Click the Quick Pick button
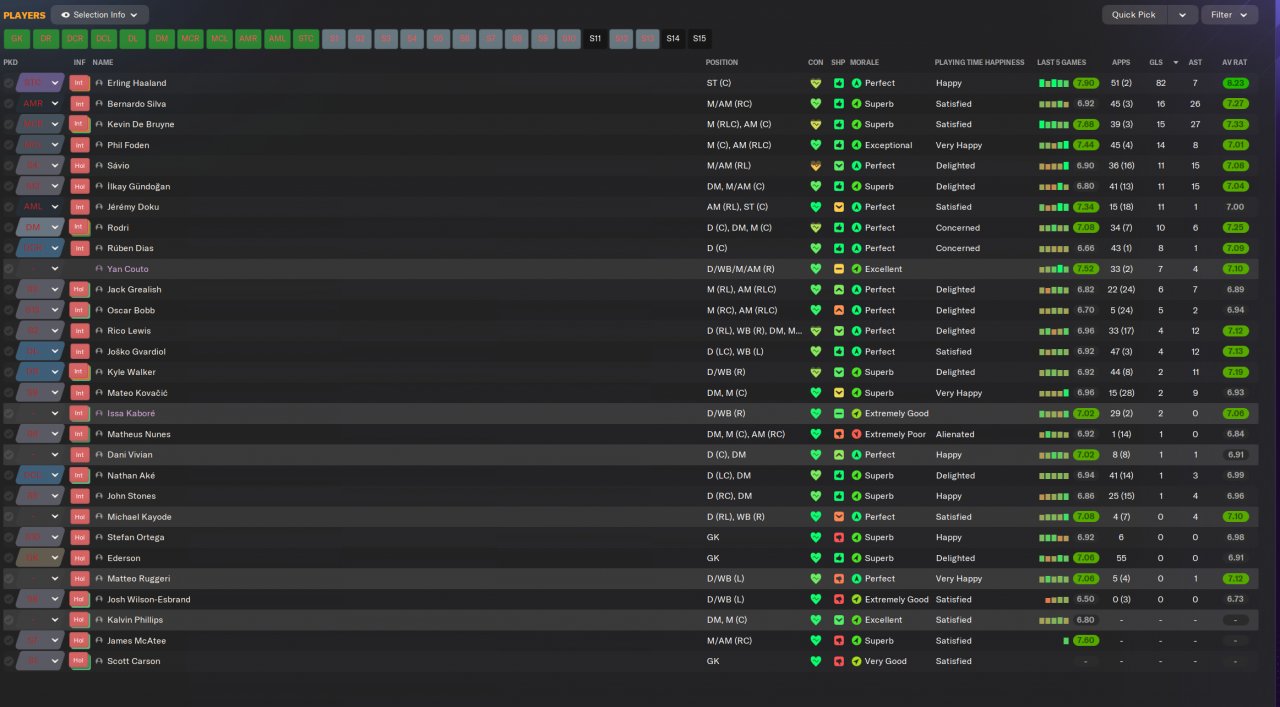This screenshot has height=707, width=1280. click(1134, 15)
